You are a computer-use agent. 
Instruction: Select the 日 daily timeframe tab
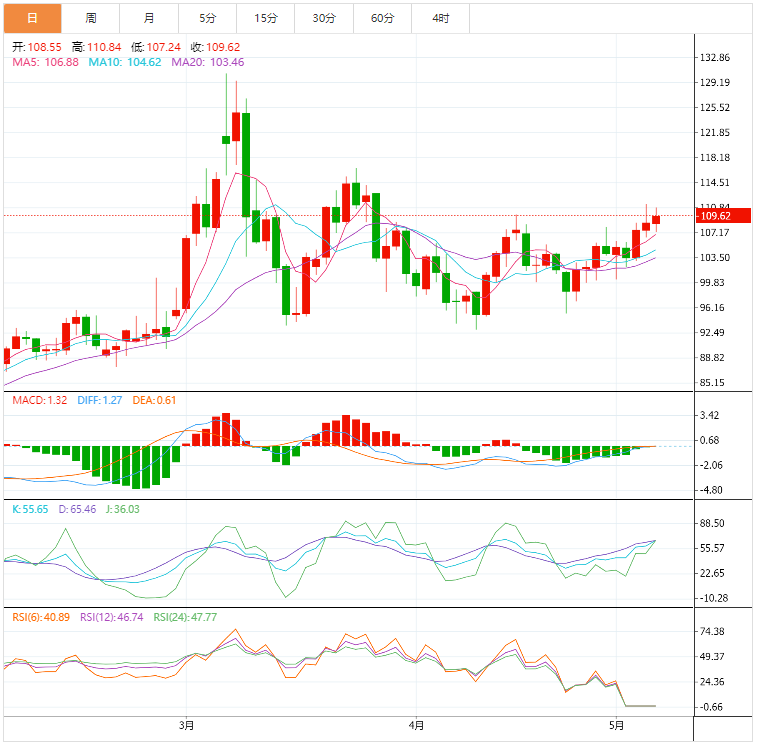click(32, 18)
